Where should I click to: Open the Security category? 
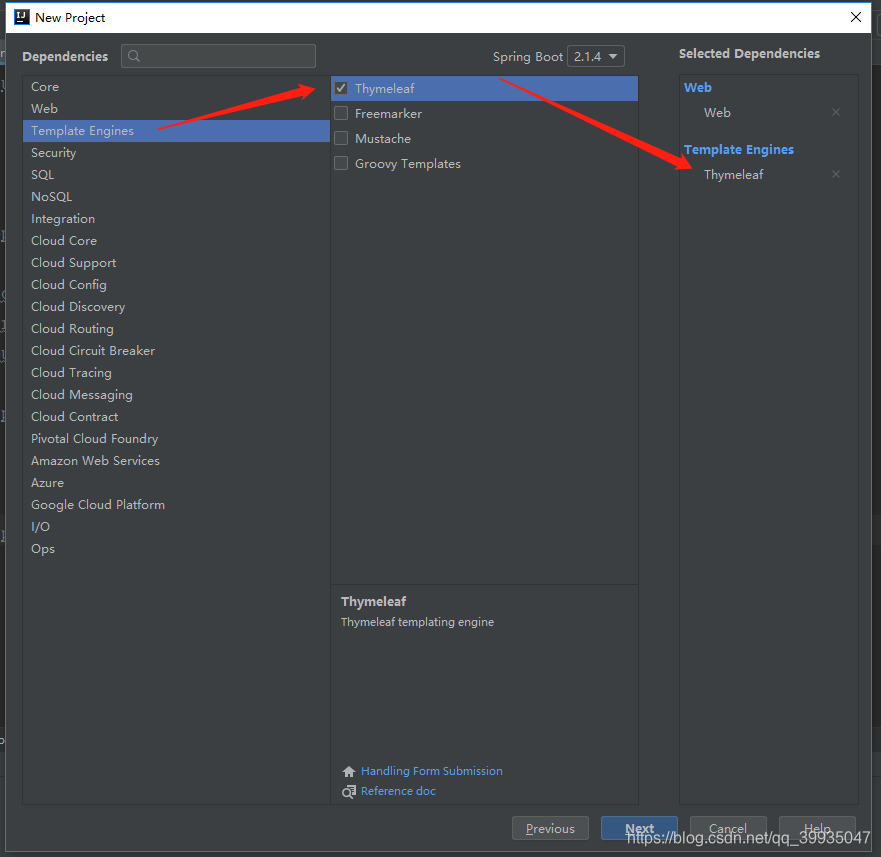[176, 153]
